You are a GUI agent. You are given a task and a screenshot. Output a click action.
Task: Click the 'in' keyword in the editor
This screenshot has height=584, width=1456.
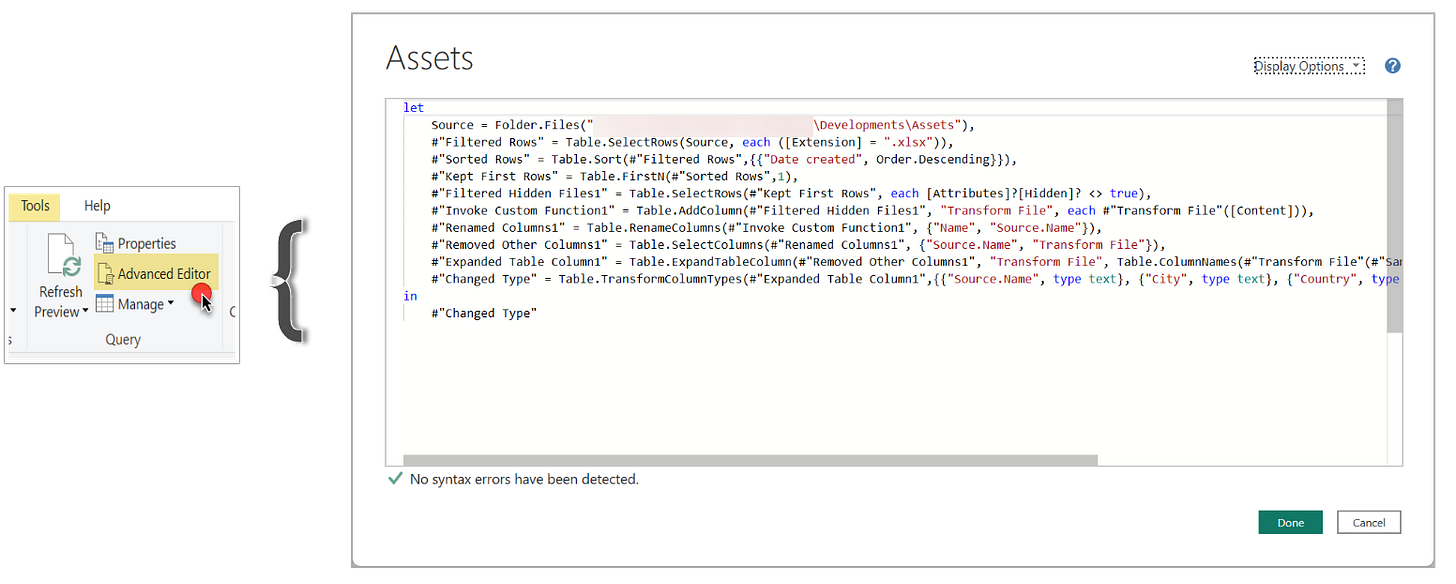point(410,296)
